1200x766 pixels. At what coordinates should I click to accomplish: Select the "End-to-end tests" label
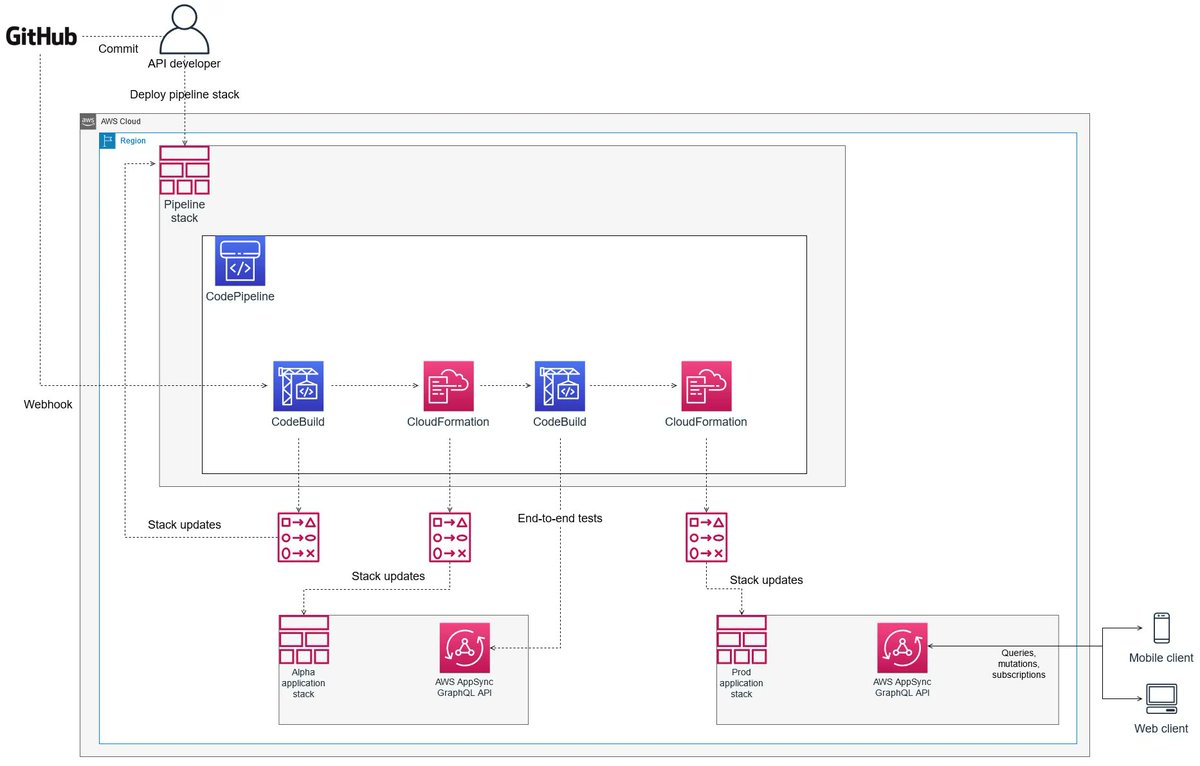[560, 519]
